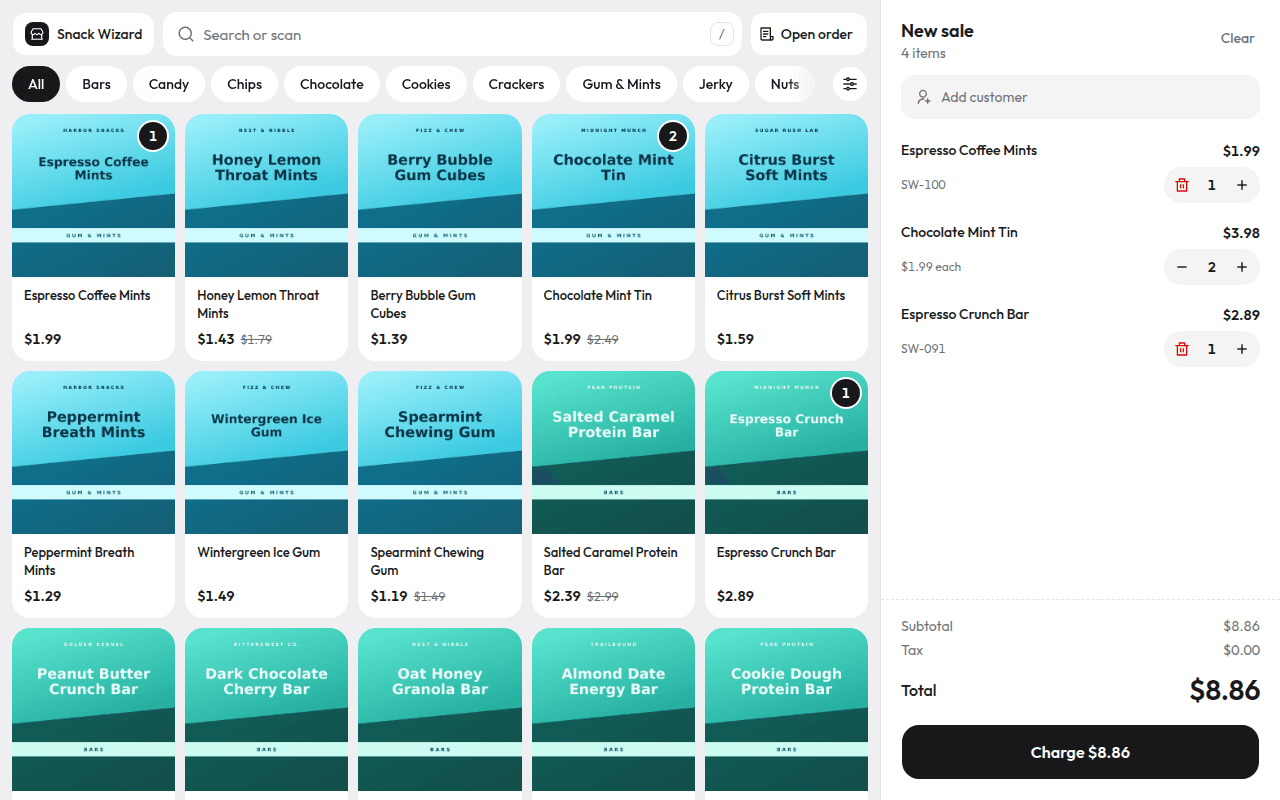Remove Espresso Coffee Mints with trash icon
This screenshot has width=1280, height=800.
click(x=1182, y=185)
